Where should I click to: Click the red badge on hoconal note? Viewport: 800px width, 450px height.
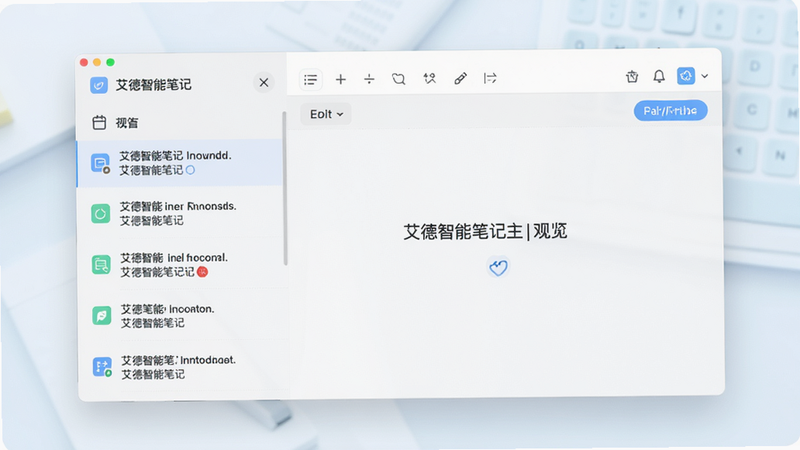point(203,271)
